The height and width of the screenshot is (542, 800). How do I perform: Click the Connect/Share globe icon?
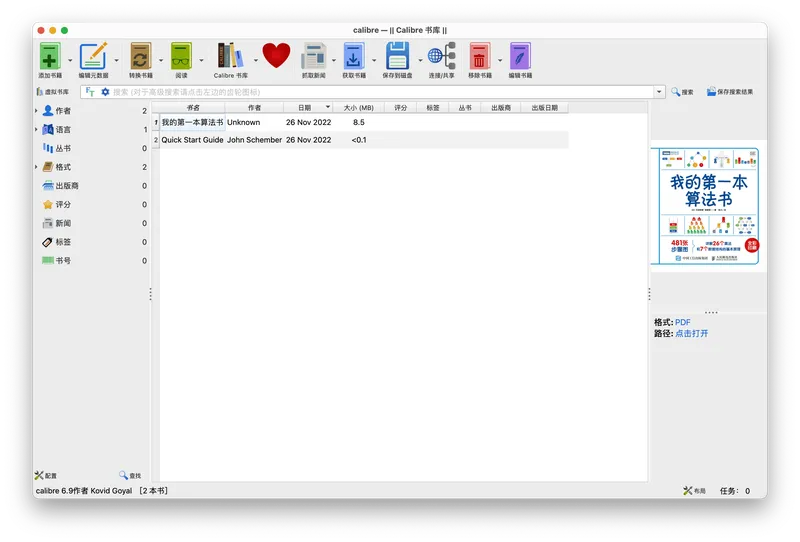(441, 56)
